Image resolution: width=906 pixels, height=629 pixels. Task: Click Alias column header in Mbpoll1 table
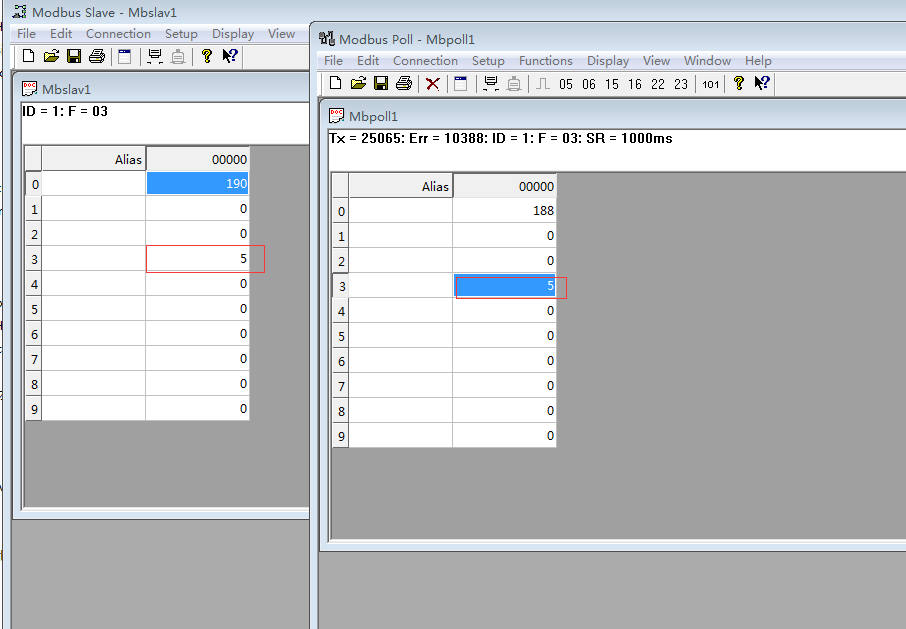coord(400,186)
